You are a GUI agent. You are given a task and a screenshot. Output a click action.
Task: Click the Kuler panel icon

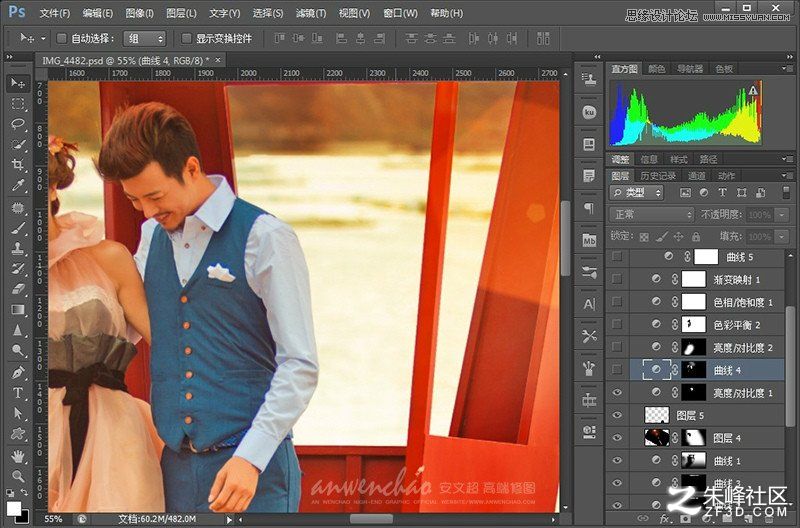589,112
